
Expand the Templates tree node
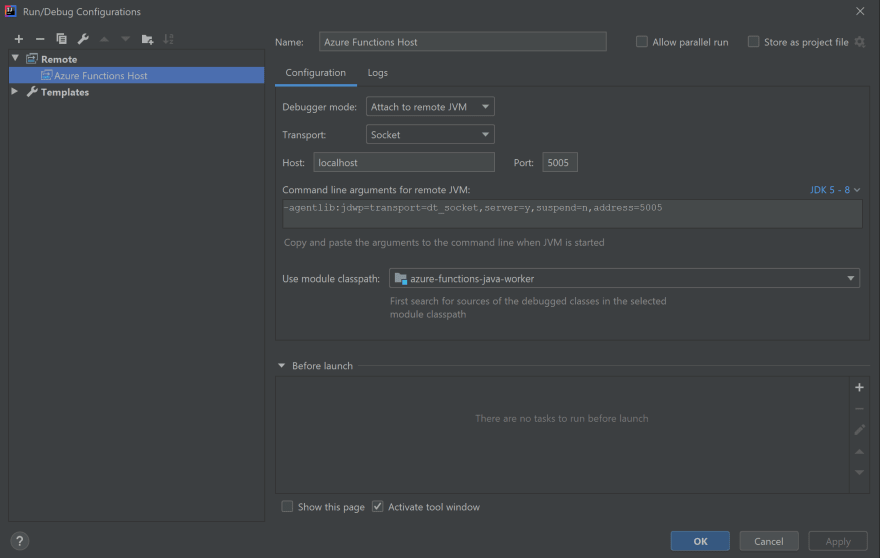(15, 92)
